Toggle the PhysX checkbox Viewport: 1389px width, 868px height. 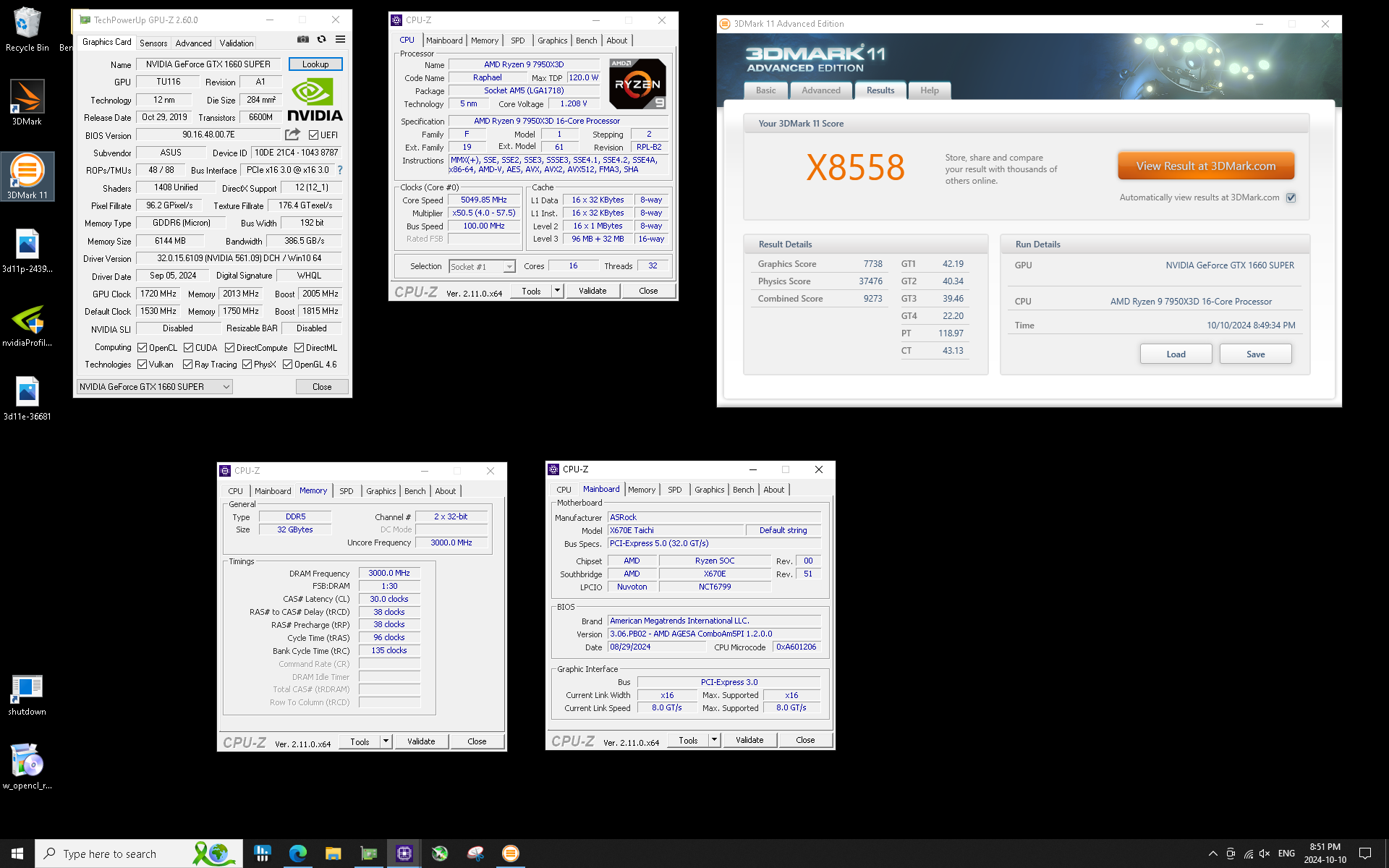[247, 365]
